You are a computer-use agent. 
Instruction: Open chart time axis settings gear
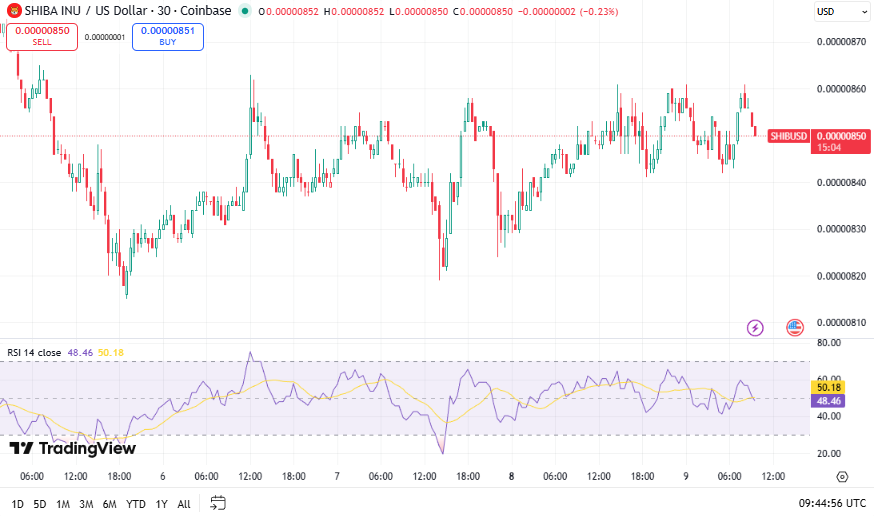(x=842, y=476)
